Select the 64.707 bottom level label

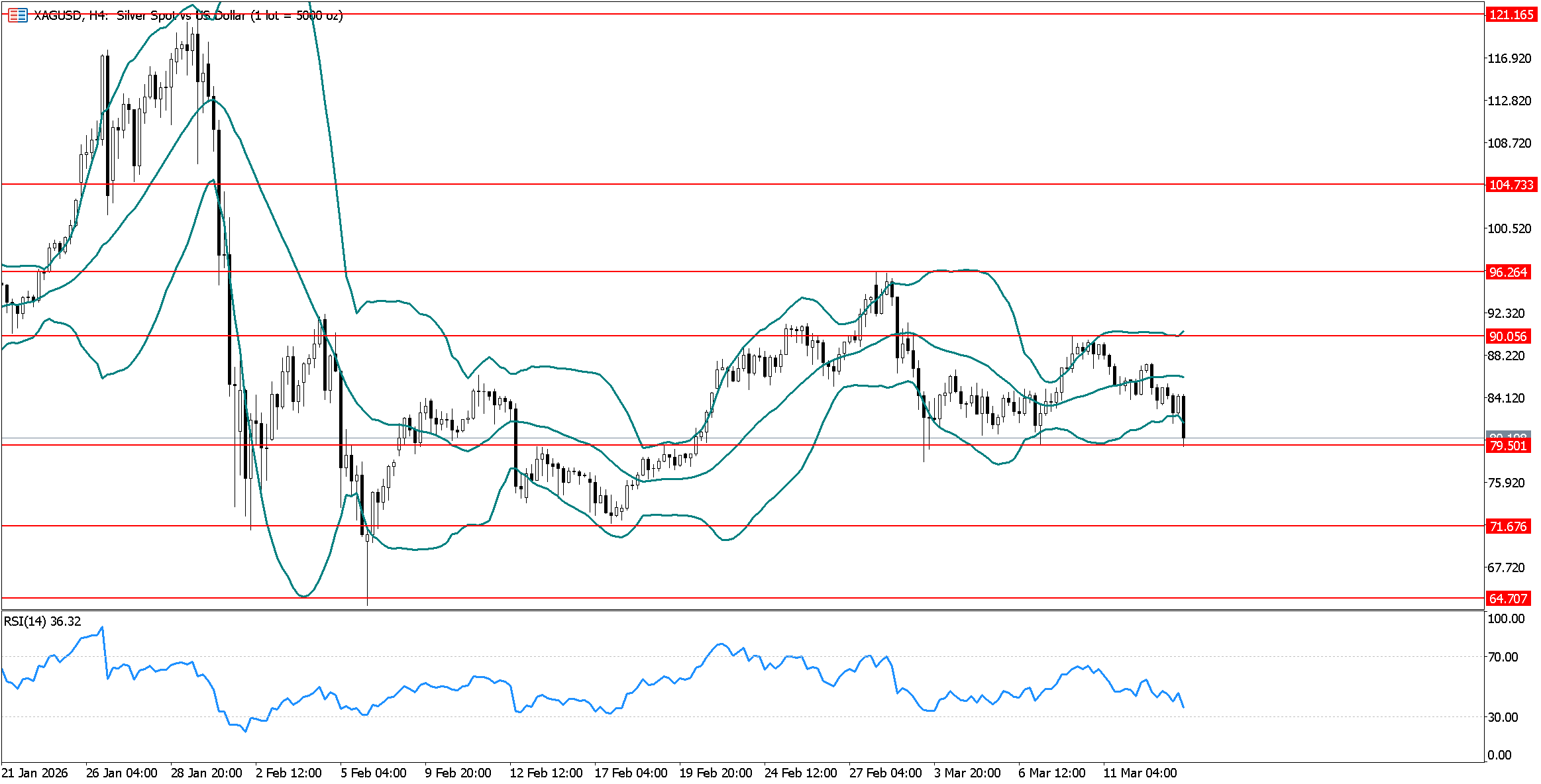1508,599
